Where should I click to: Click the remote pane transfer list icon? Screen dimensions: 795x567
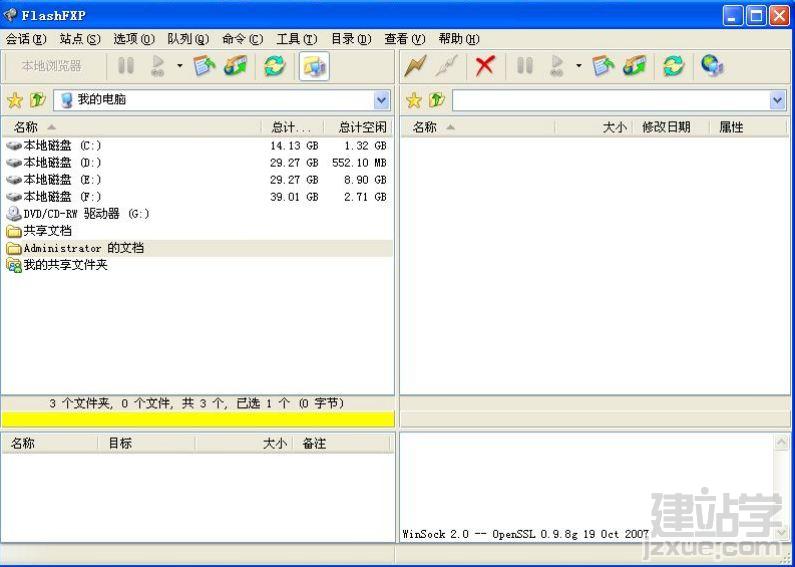603,66
